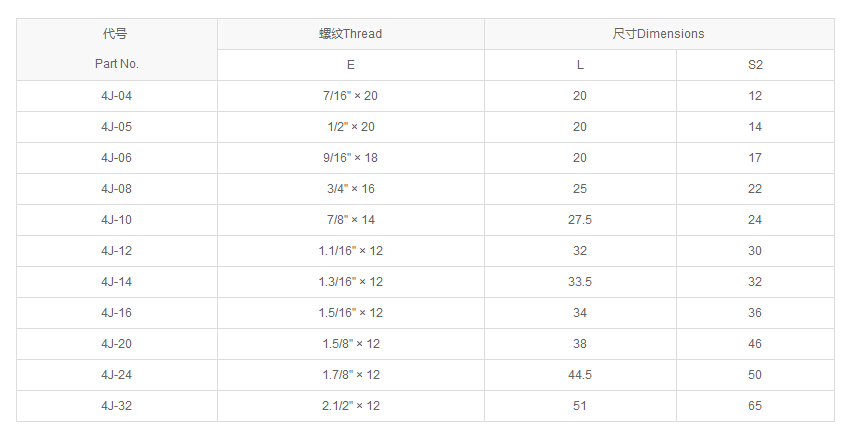This screenshot has height=445, width=857.
Task: Select the 螺纹Thread header cell
Action: coord(350,34)
